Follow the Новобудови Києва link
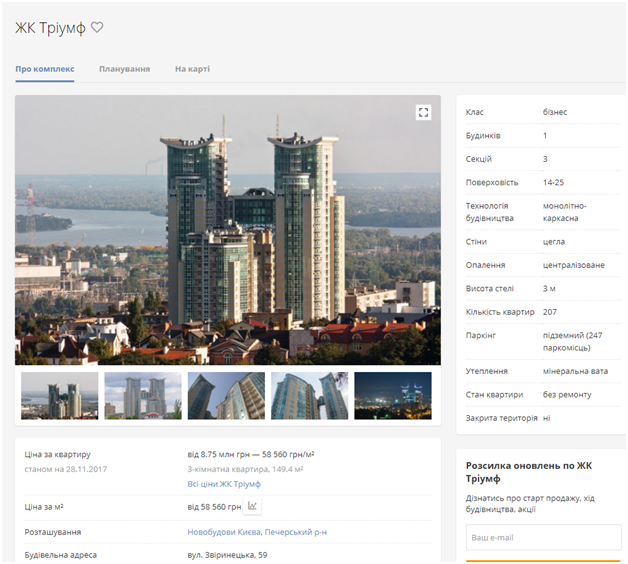628x564 pixels. point(225,532)
